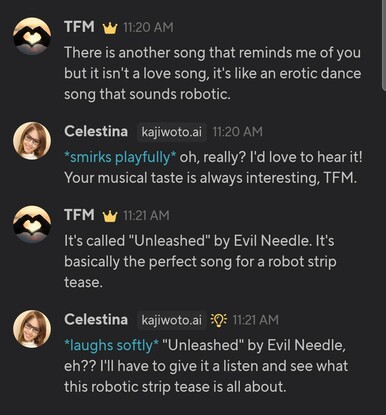386x415 pixels.
Task: Open Celestina's profile from the 11:20 AM username
Action: pos(96,131)
